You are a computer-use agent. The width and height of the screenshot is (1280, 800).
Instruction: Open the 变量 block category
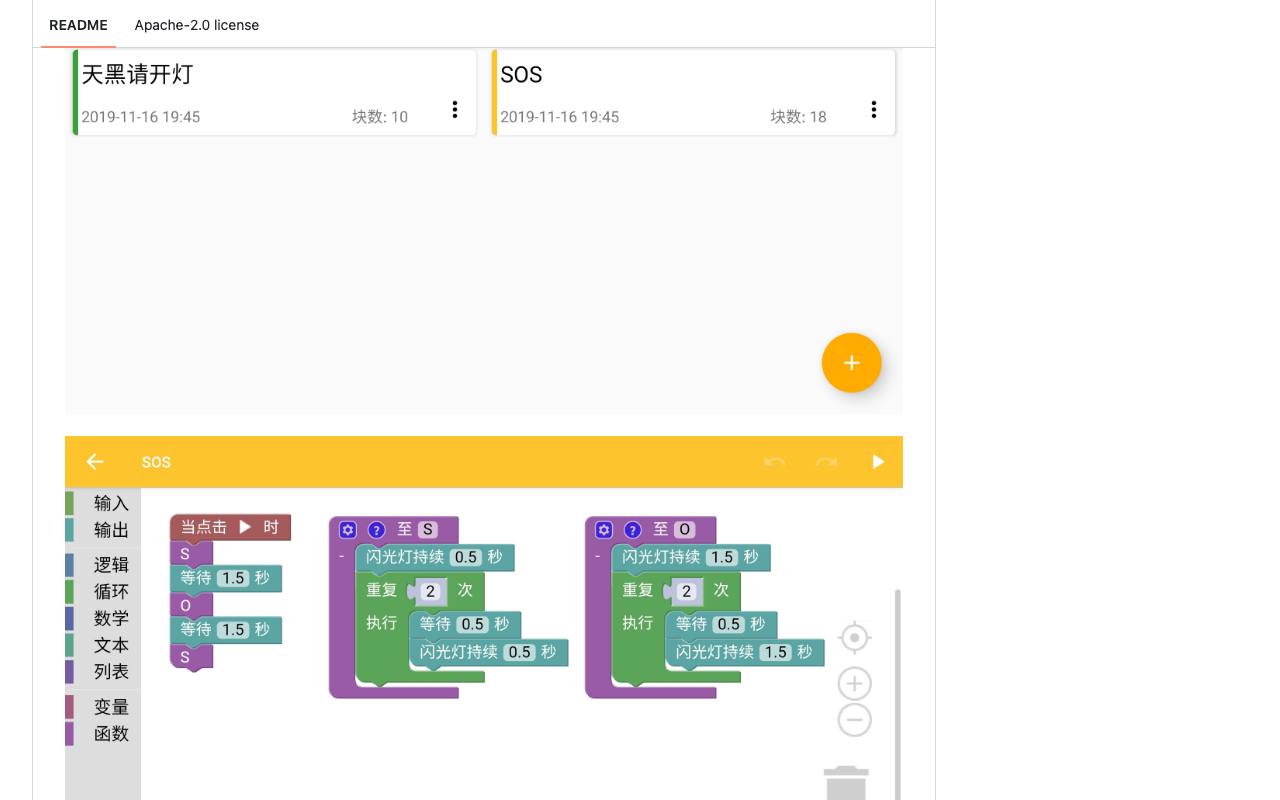click(103, 707)
